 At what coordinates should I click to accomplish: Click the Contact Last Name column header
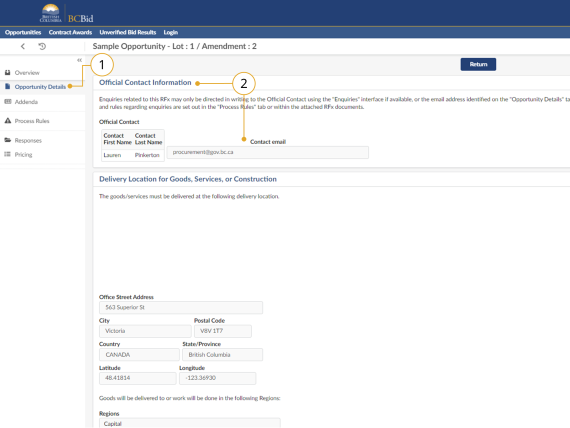point(148,139)
